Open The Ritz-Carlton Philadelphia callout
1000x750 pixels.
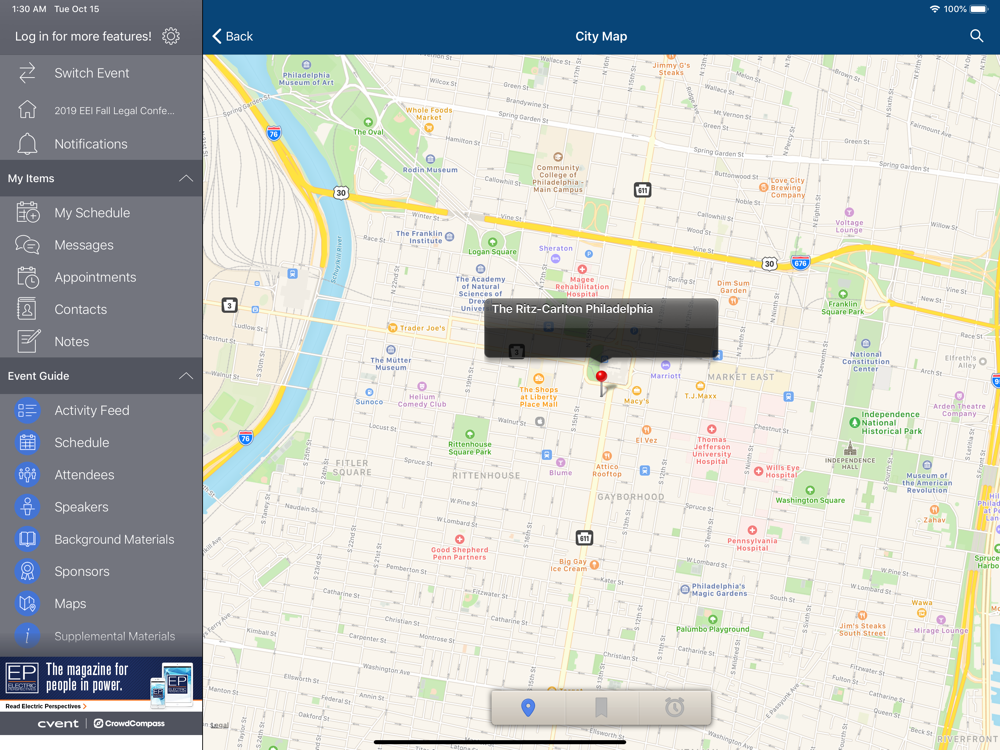[x=601, y=327]
